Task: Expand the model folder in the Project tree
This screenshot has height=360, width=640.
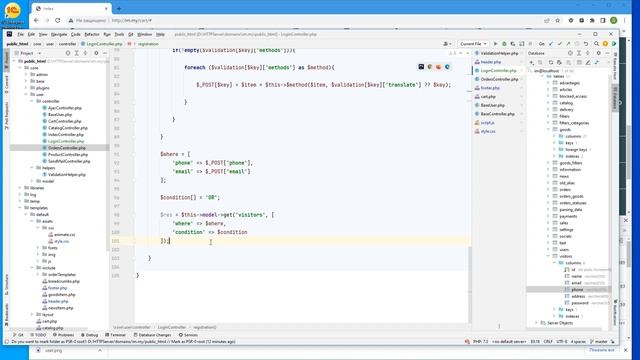Action: 32,181
